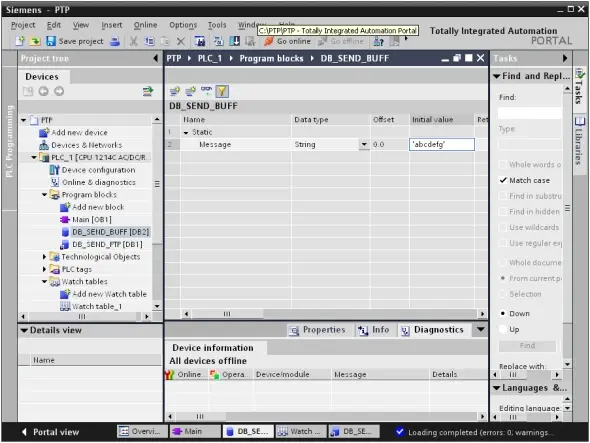Open the String data type dropdown

point(364,145)
